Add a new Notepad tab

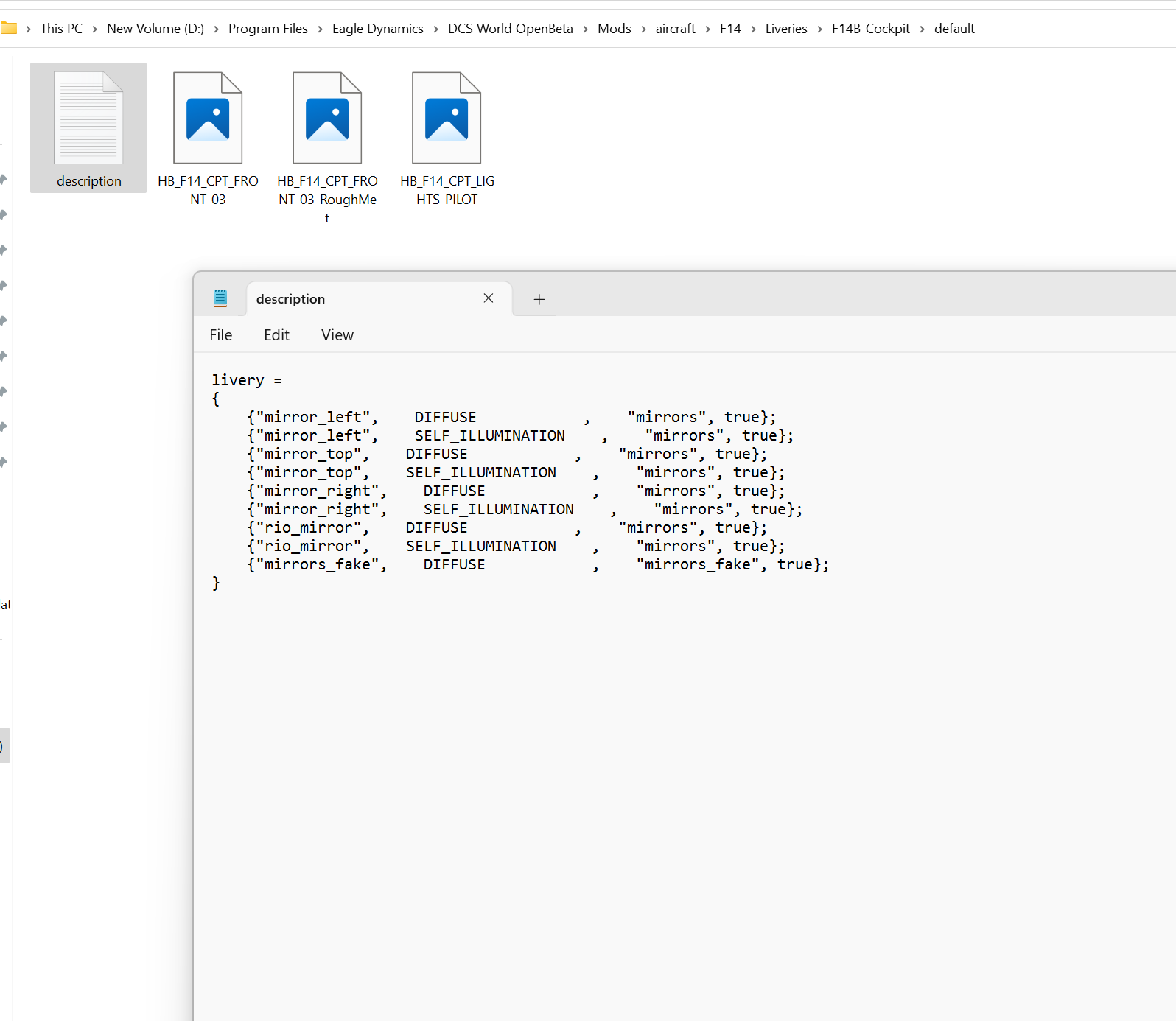[539, 299]
